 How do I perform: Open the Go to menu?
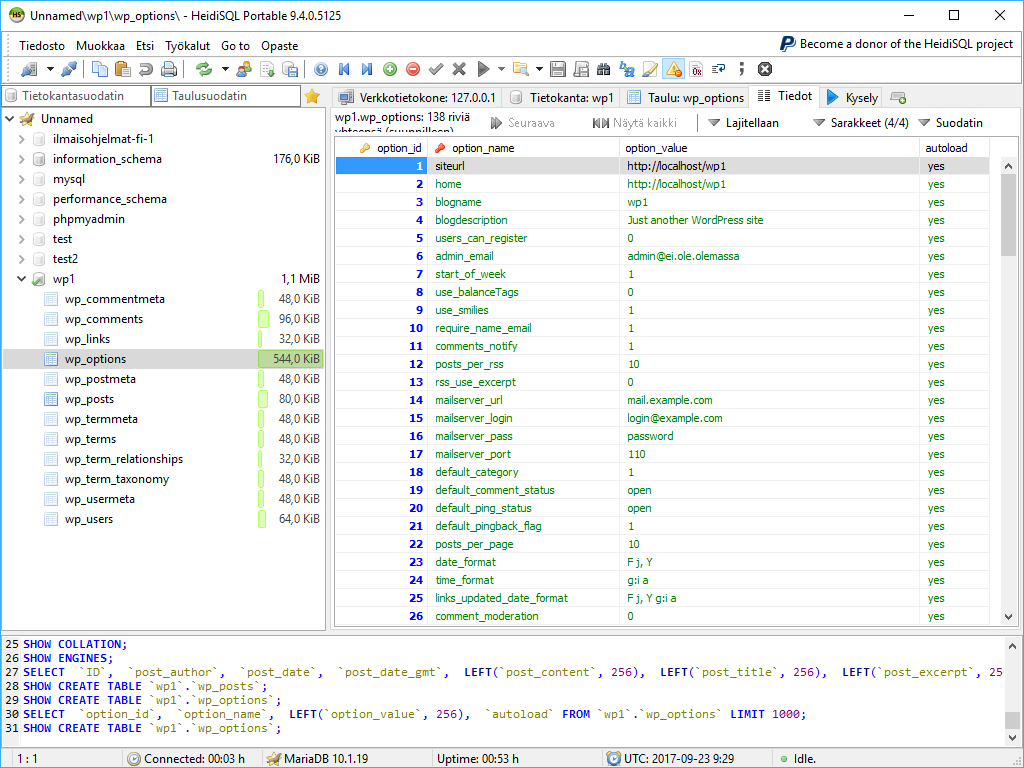(236, 46)
